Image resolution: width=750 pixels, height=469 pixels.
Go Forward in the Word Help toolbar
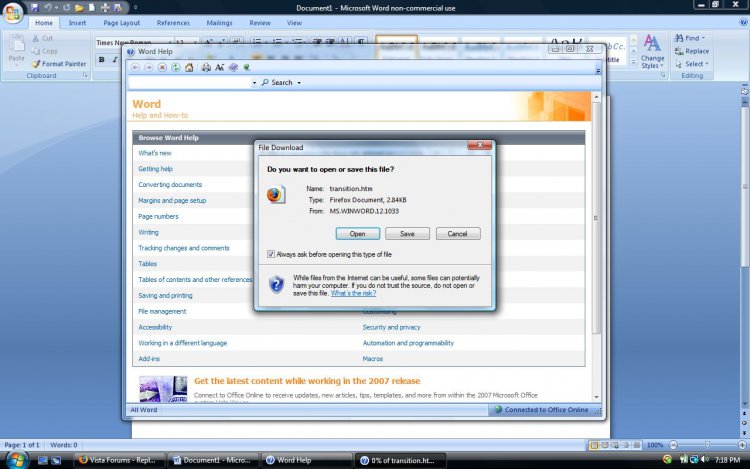tap(149, 67)
